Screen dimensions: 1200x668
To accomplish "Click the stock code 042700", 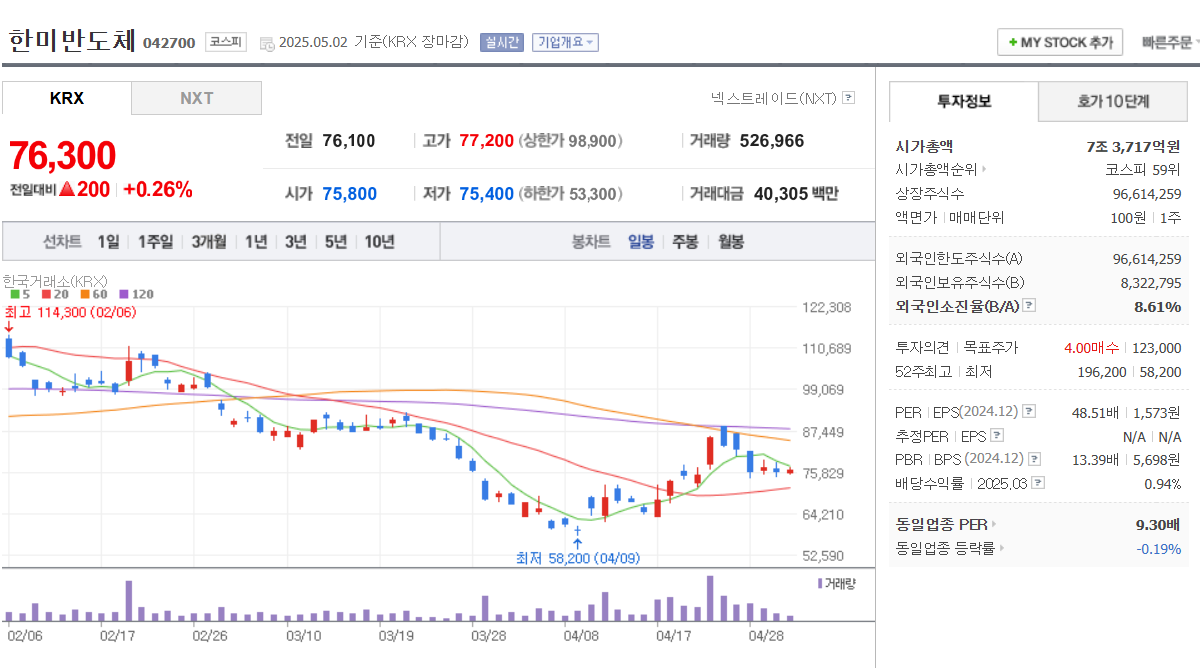I will (169, 43).
